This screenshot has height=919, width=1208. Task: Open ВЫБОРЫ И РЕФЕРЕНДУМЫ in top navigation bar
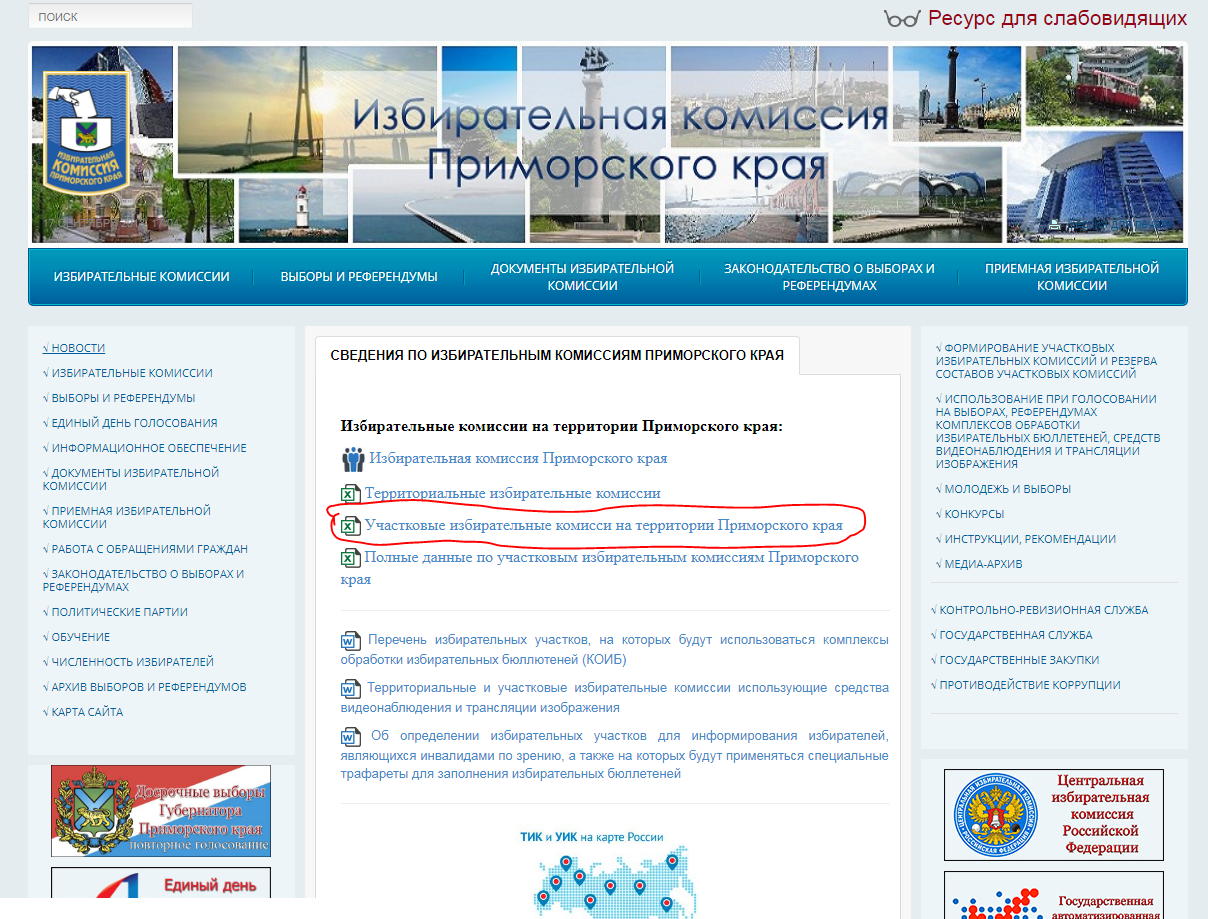point(359,277)
